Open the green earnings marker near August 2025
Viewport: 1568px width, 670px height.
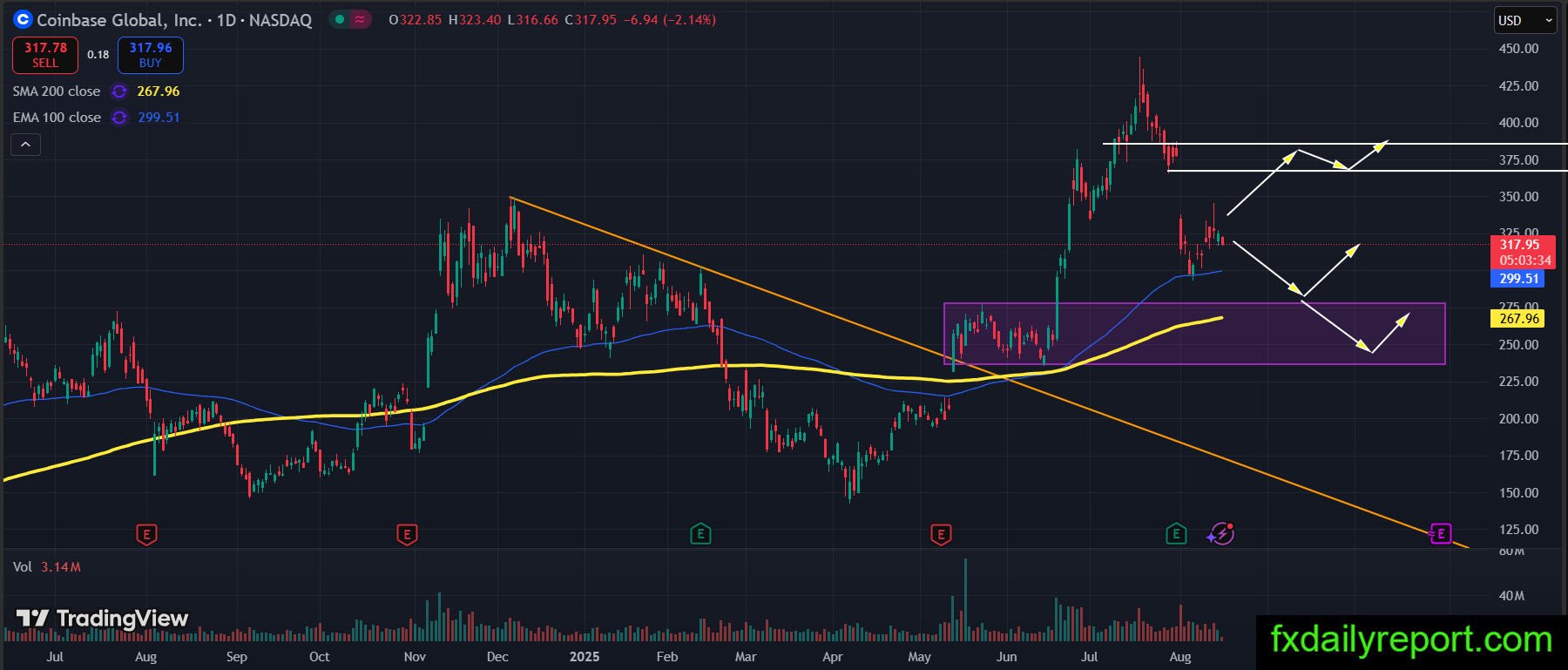pyautogui.click(x=1176, y=534)
